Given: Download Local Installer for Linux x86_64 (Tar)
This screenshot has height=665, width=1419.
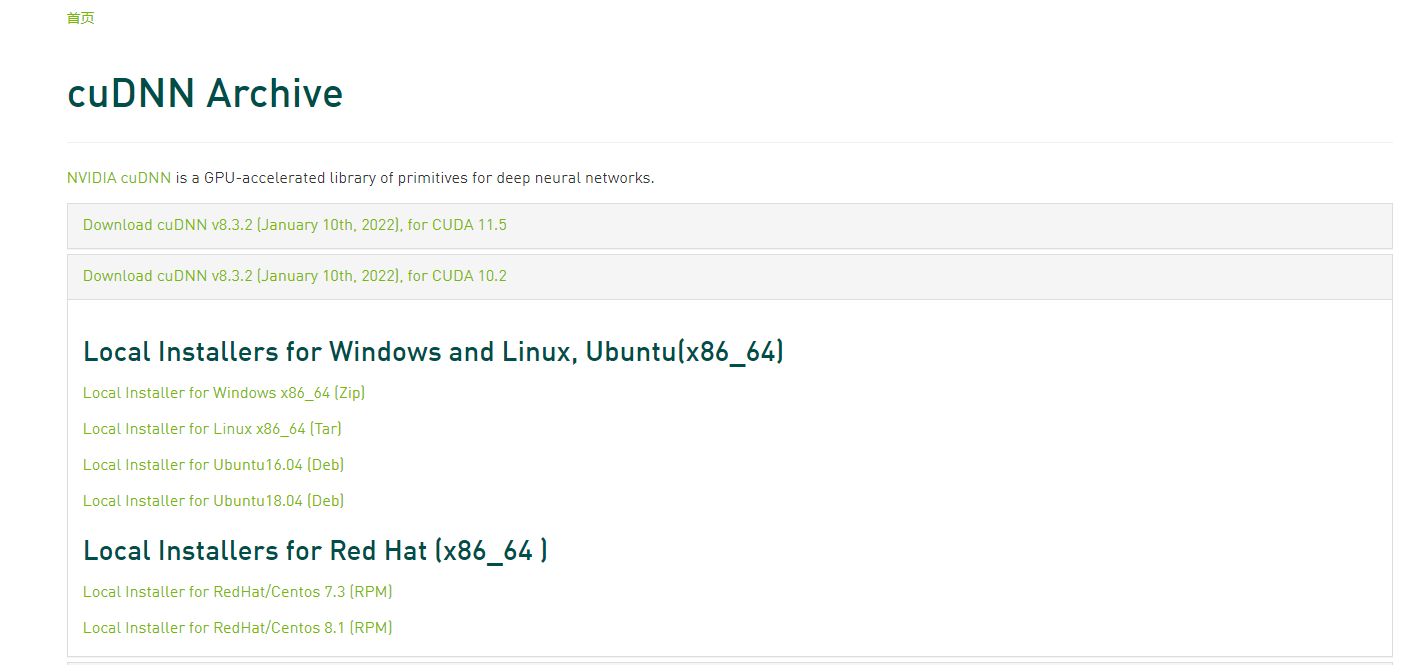Looking at the screenshot, I should pos(212,429).
